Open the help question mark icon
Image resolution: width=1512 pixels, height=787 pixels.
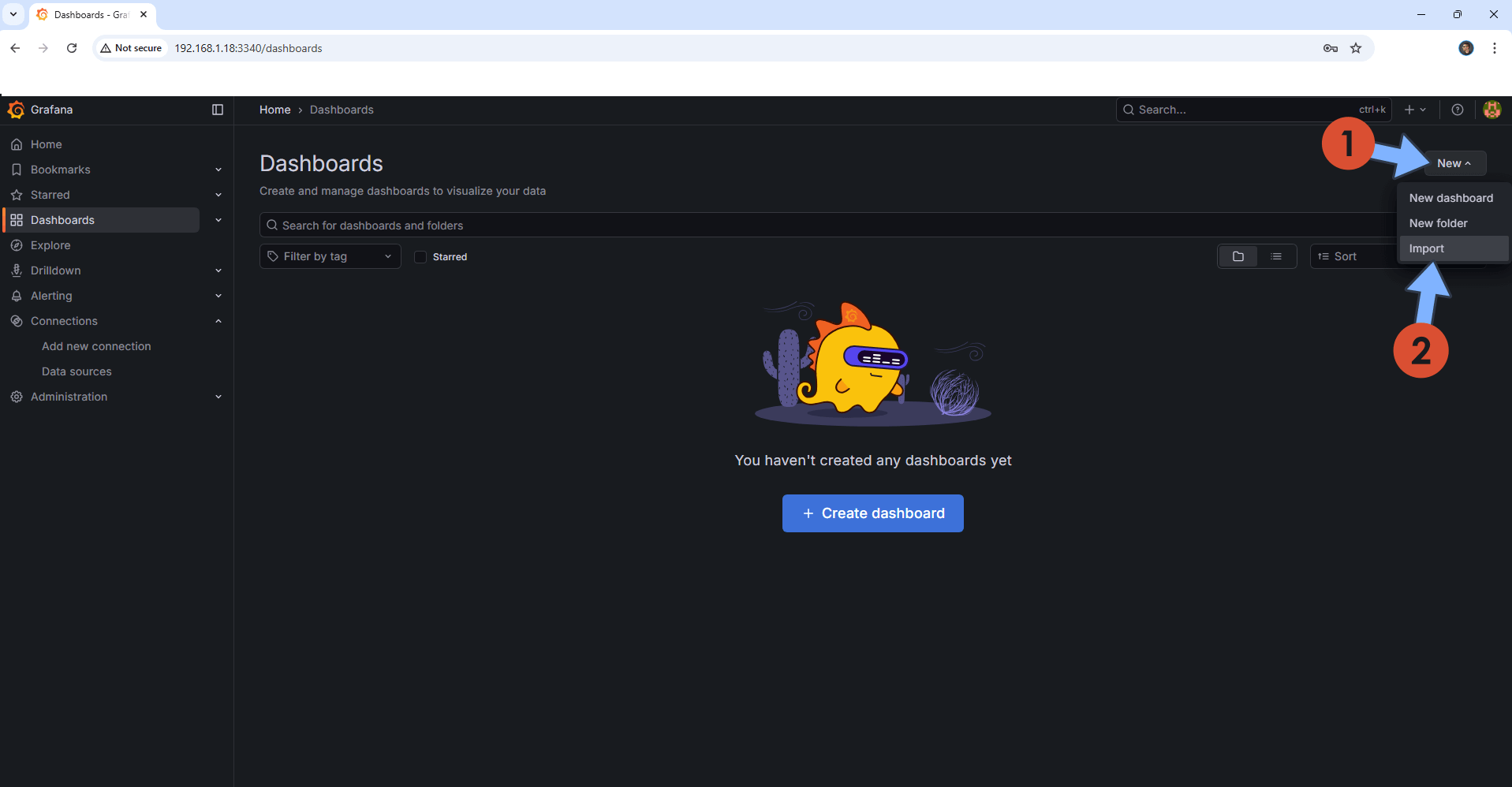coord(1457,110)
